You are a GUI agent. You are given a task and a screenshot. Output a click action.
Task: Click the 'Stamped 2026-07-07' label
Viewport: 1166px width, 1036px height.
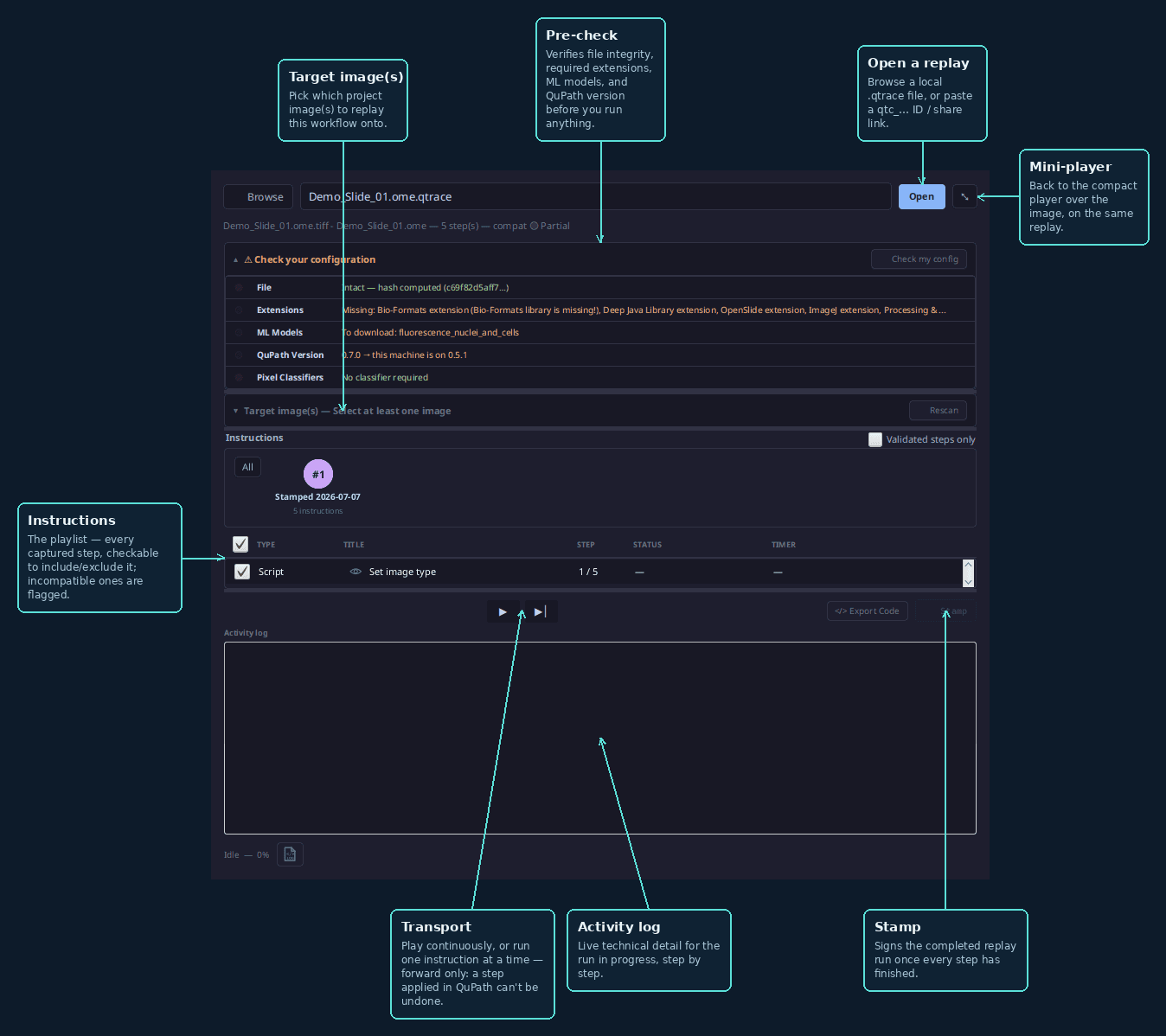click(317, 496)
